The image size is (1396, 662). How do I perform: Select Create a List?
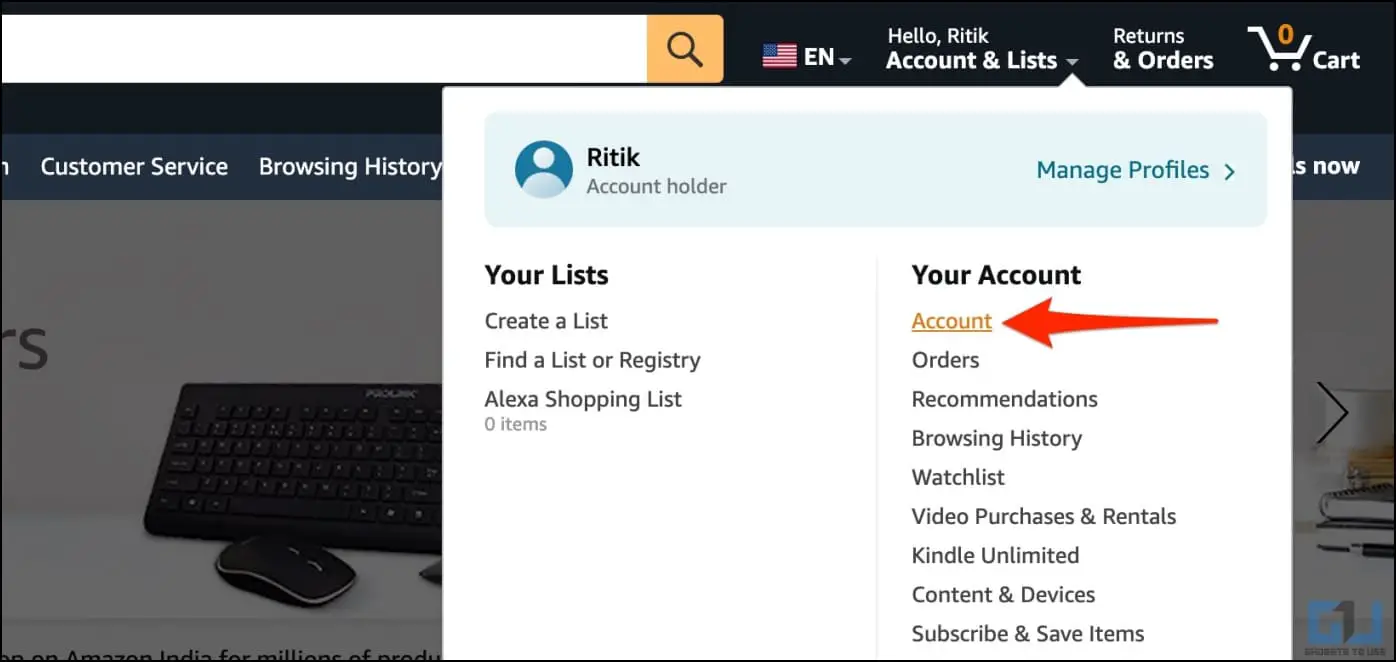(546, 321)
